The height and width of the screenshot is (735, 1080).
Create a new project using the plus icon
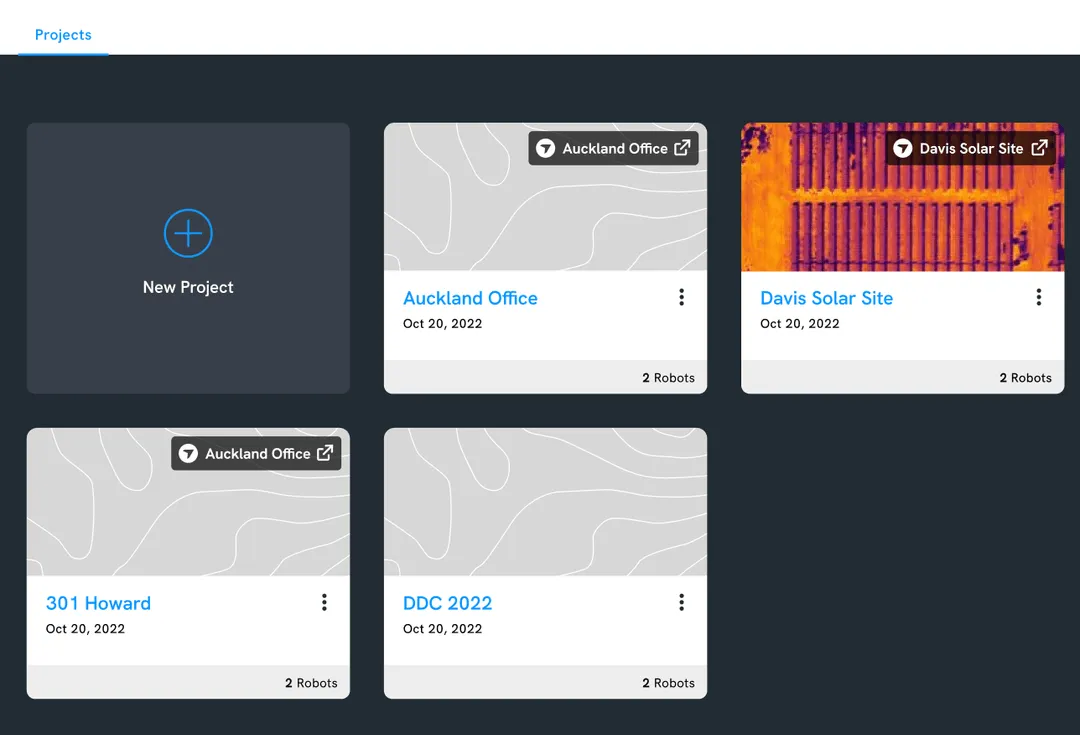[187, 232]
